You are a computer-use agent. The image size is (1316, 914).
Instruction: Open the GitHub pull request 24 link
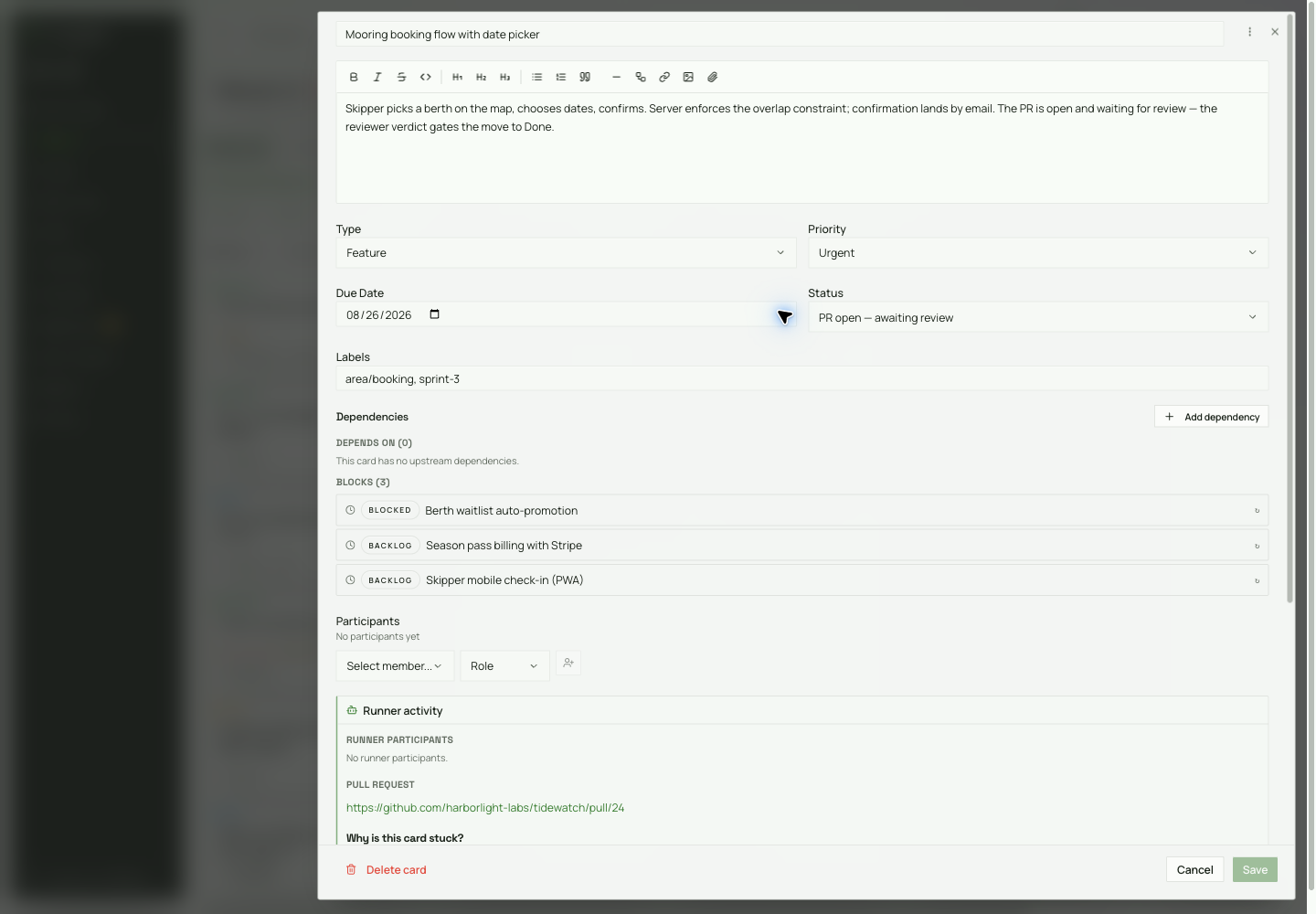pyautogui.click(x=485, y=808)
